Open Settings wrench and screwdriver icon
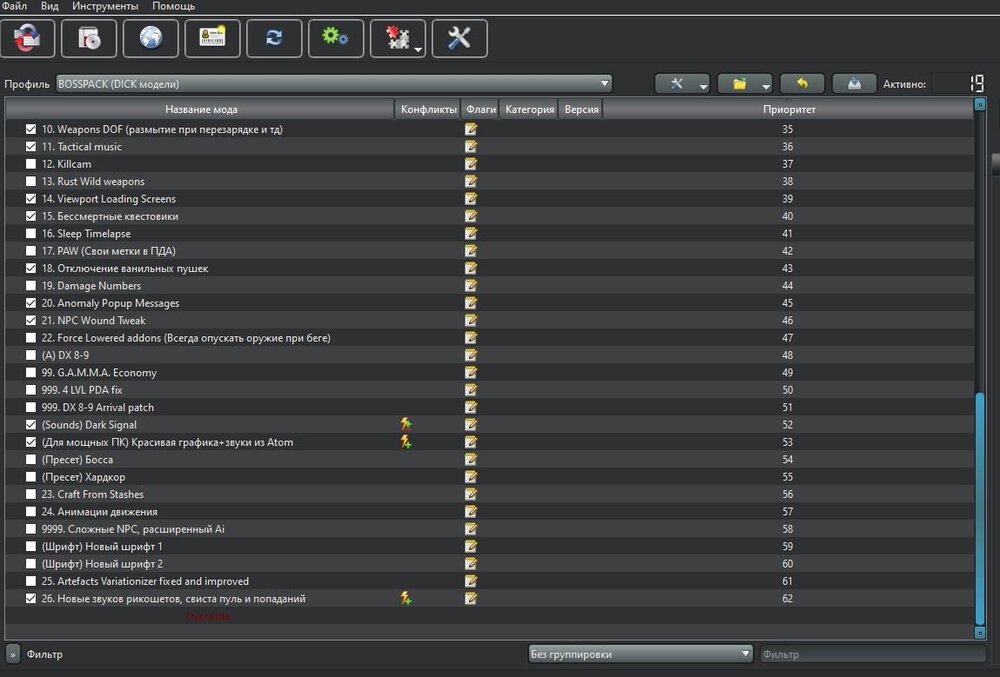Screen dimensions: 1000x677 459,39
